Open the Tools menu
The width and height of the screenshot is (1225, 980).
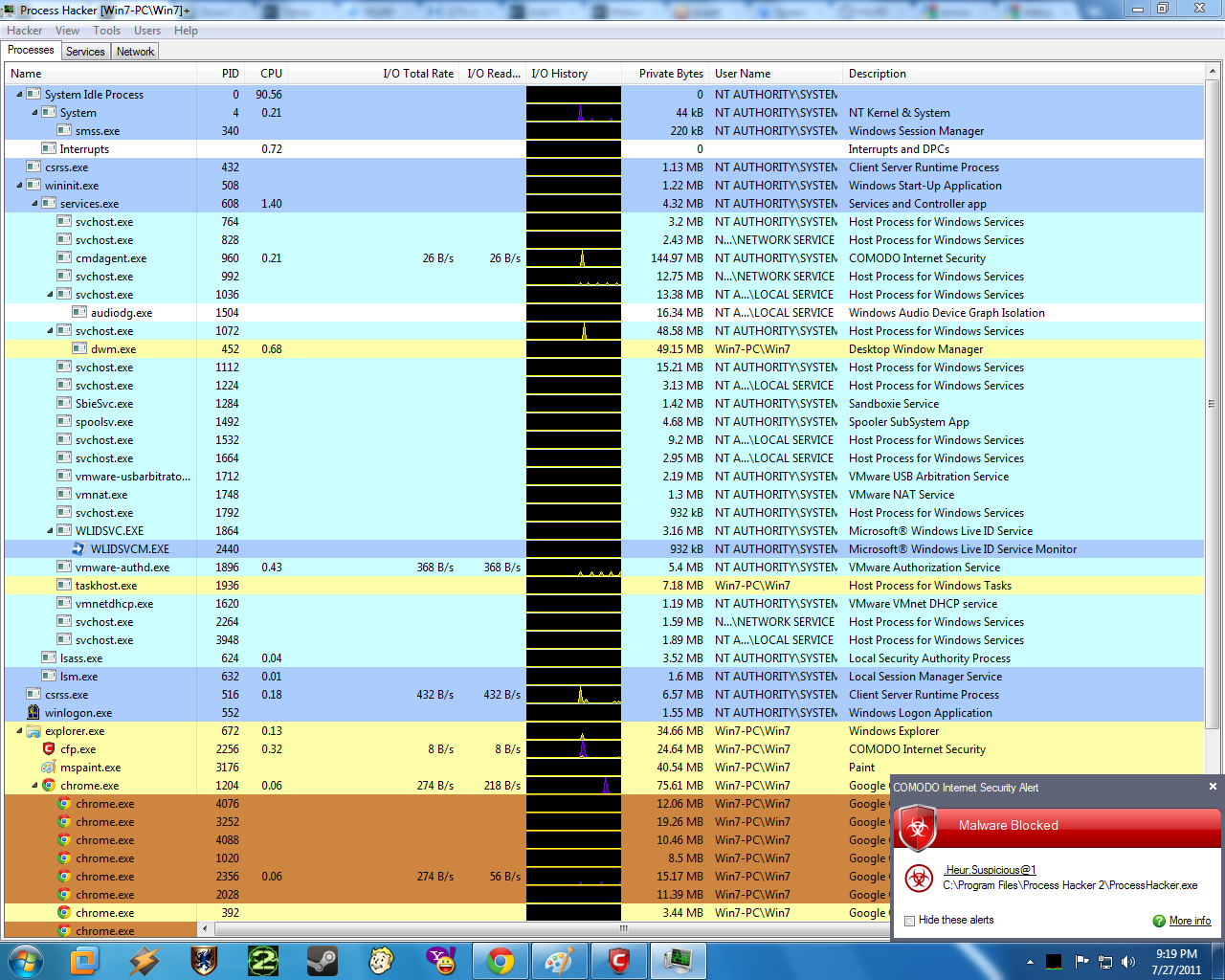point(106,31)
